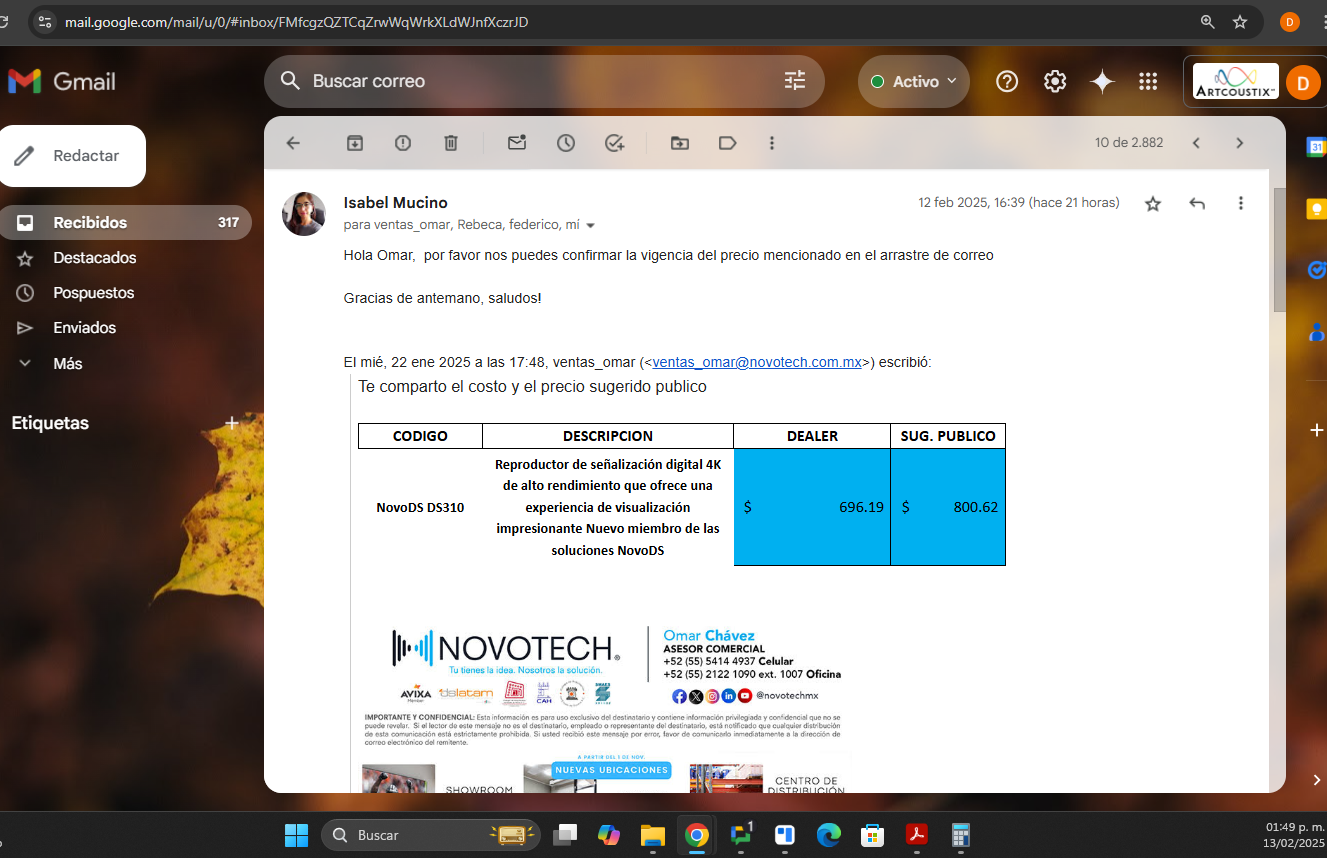Open Task View from the taskbar
1327x858 pixels.
567,835
